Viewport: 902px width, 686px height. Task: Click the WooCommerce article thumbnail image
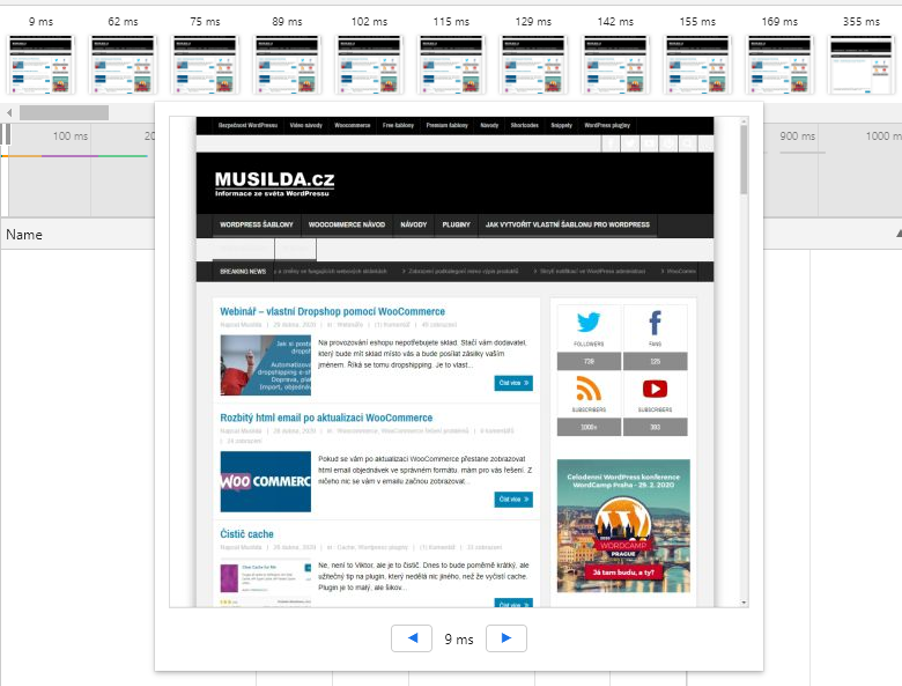pyautogui.click(x=265, y=481)
